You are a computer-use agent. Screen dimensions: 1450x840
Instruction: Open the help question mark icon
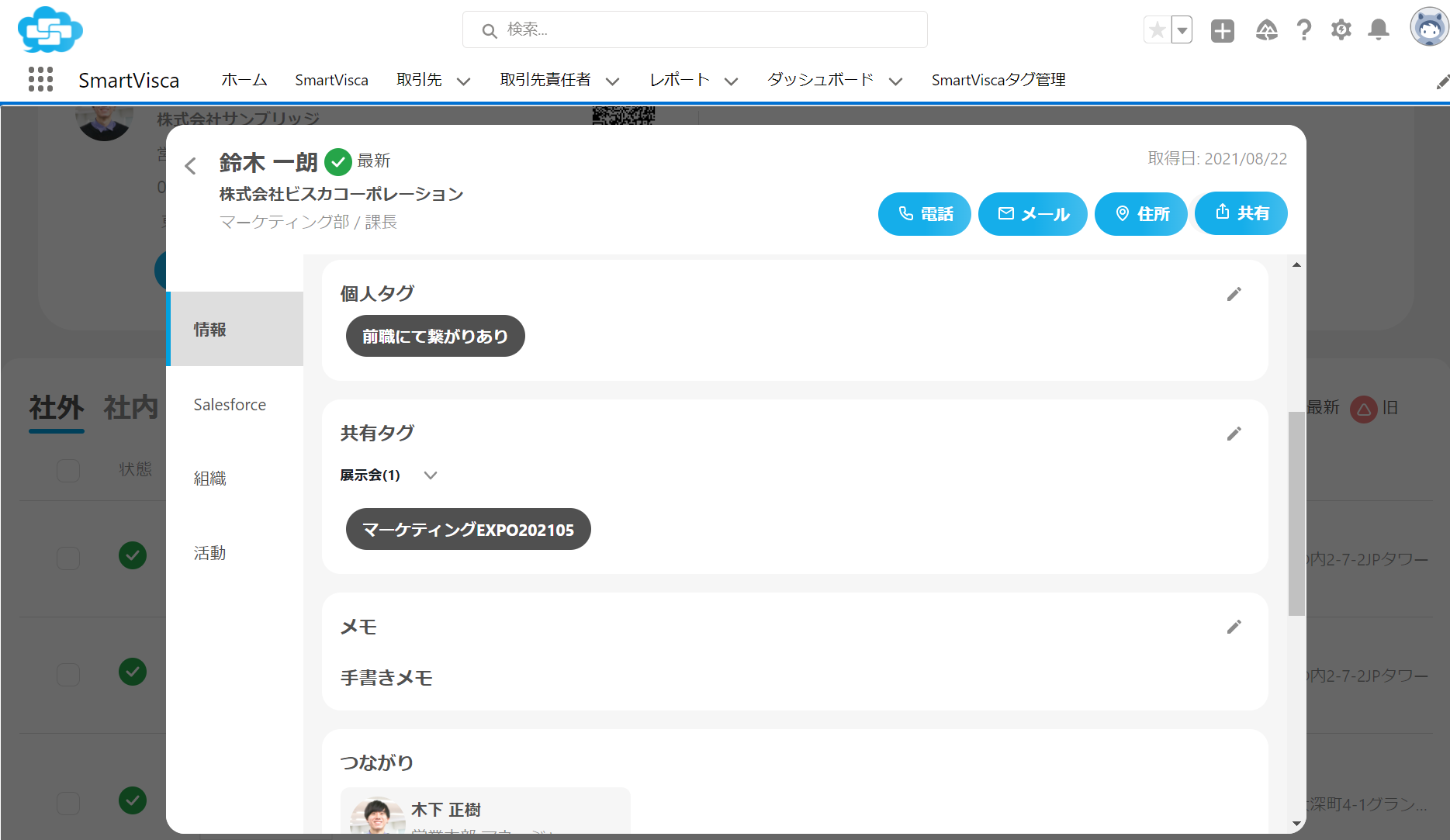[x=1304, y=30]
